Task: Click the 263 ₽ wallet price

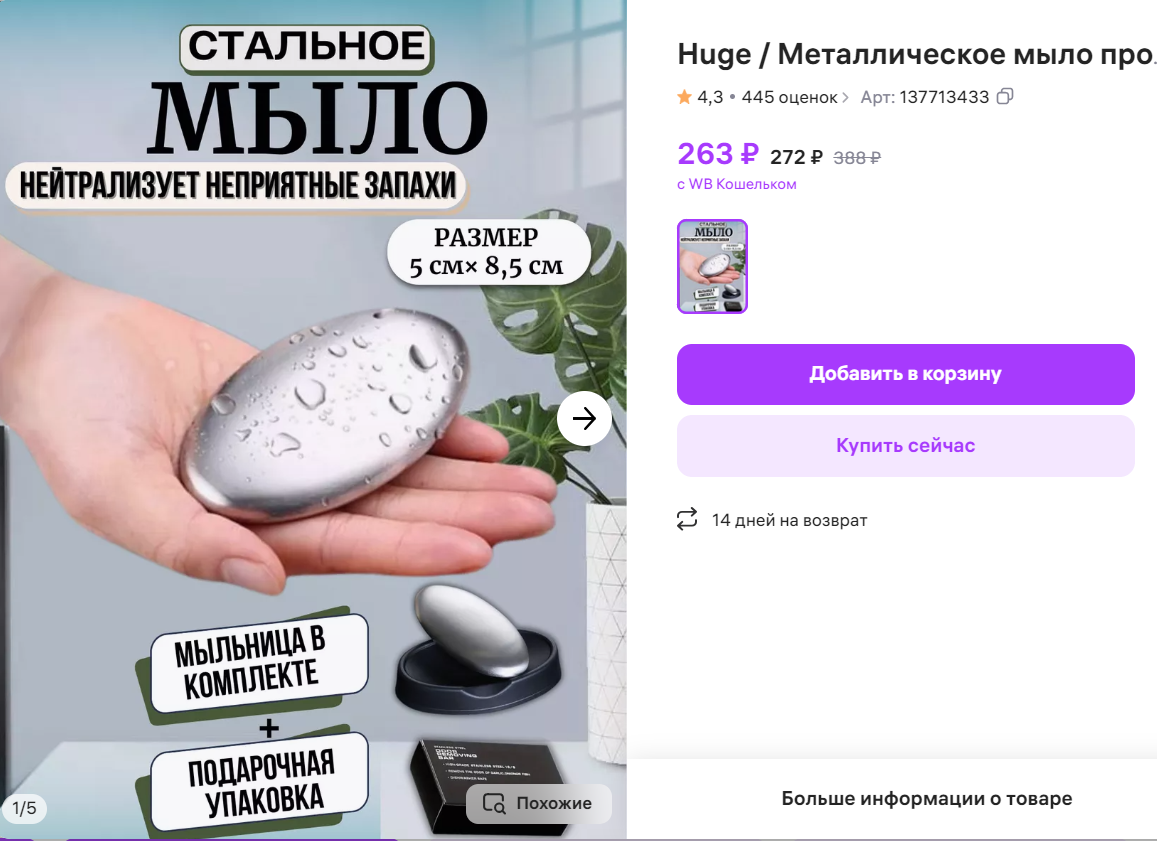Action: tap(718, 154)
